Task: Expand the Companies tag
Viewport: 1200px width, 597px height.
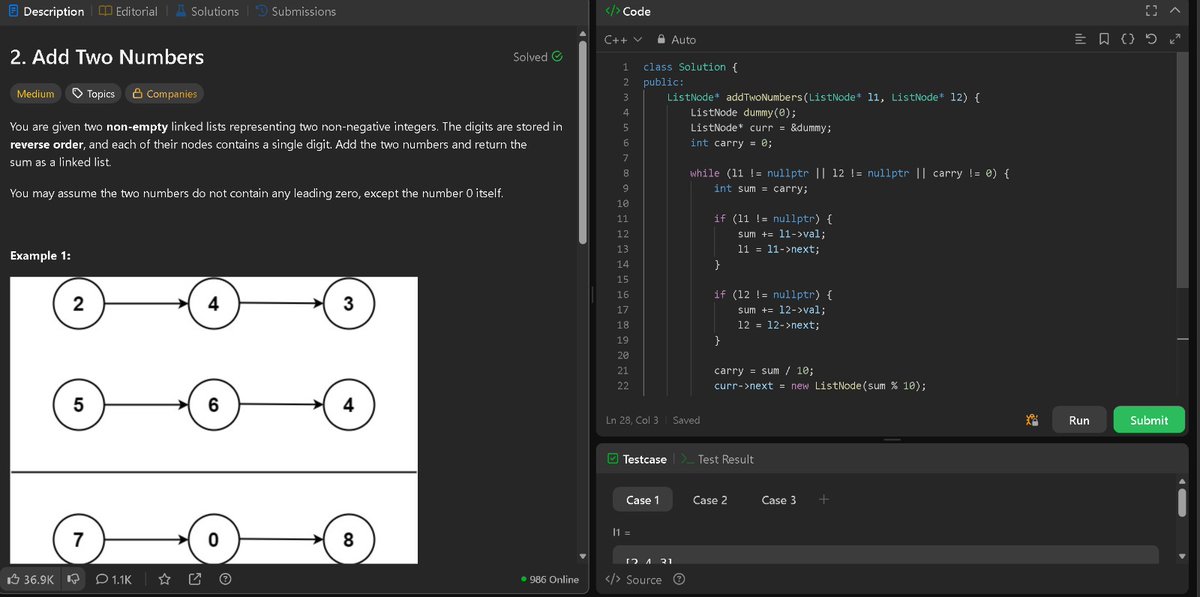Action: point(164,93)
